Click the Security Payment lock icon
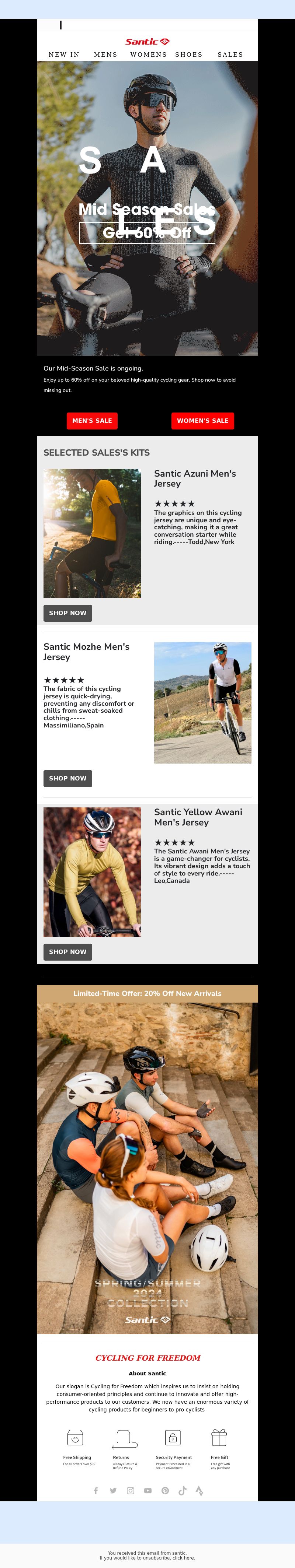Screen dimensions: 295x1568 coord(173,1438)
